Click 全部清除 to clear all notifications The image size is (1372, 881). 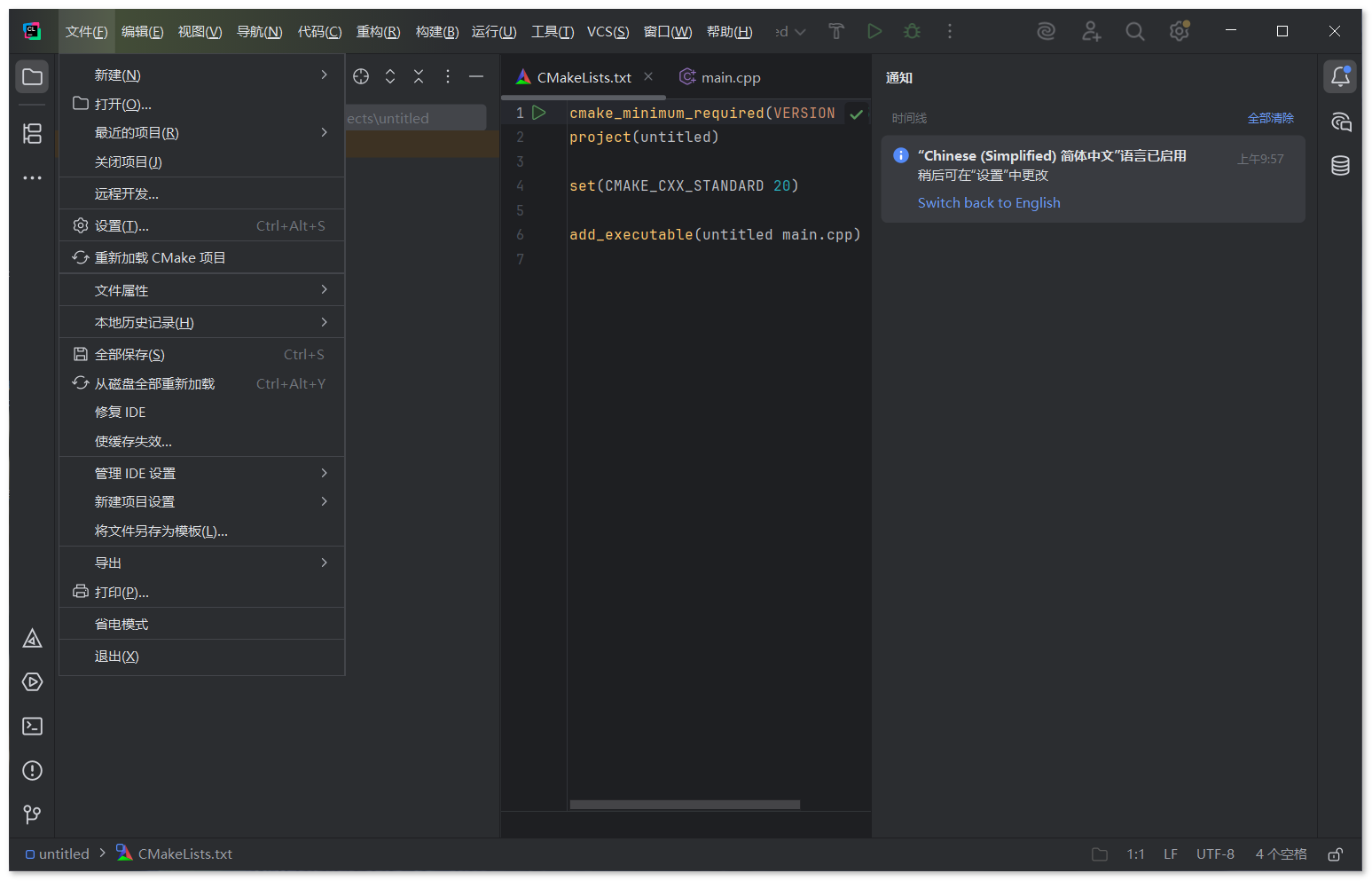coord(1270,118)
